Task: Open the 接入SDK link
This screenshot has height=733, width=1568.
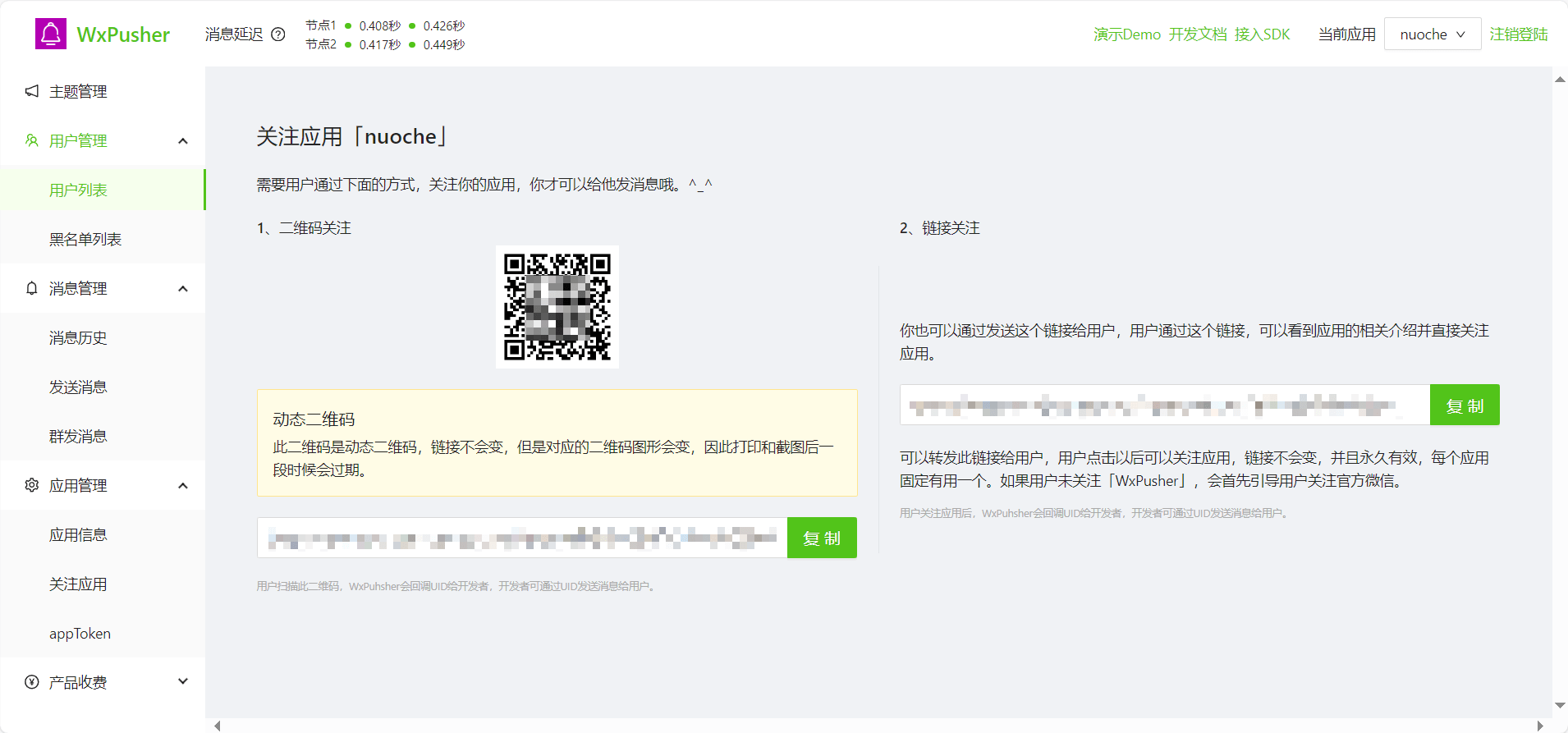Action: tap(1263, 34)
